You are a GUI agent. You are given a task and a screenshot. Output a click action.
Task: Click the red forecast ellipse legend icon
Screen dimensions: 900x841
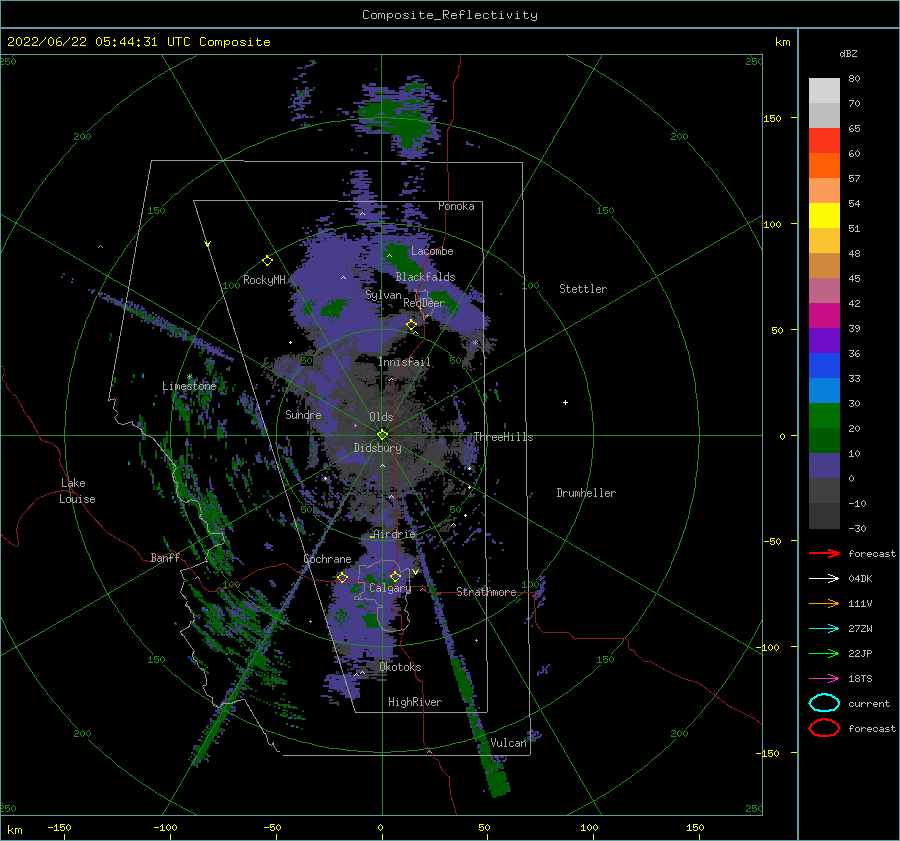[824, 728]
